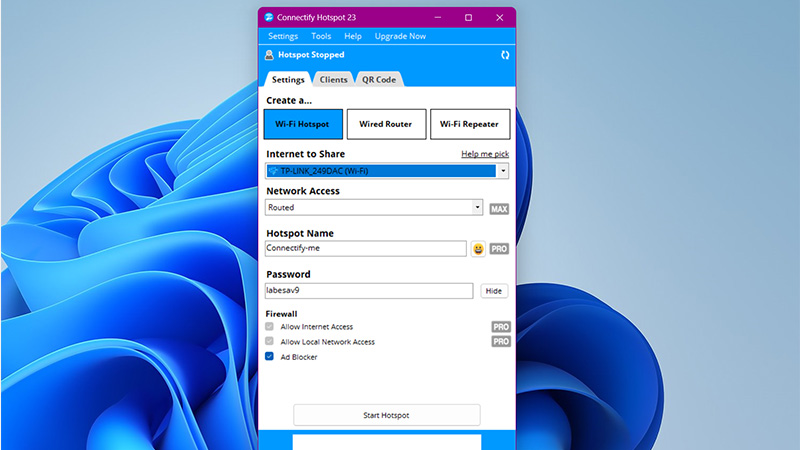Open the Help menu
Viewport: 800px width, 450px height.
353,36
